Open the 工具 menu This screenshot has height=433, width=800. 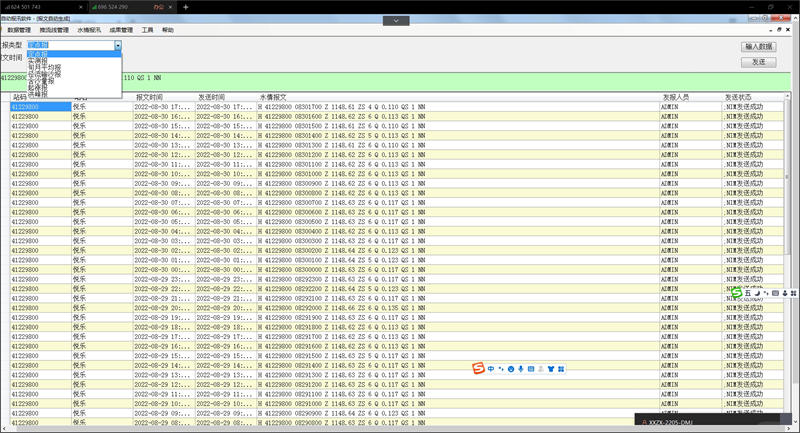click(x=147, y=30)
